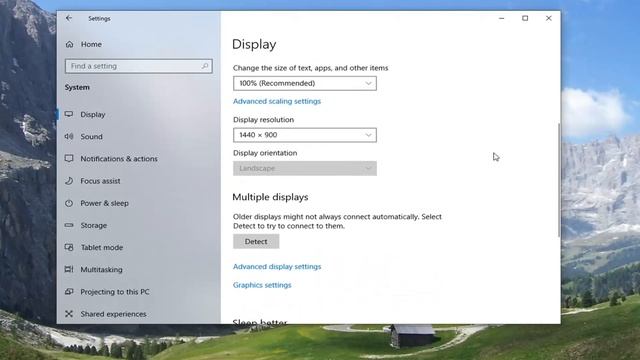Click the Shared experiences icon
The image size is (640, 360).
coord(69,313)
